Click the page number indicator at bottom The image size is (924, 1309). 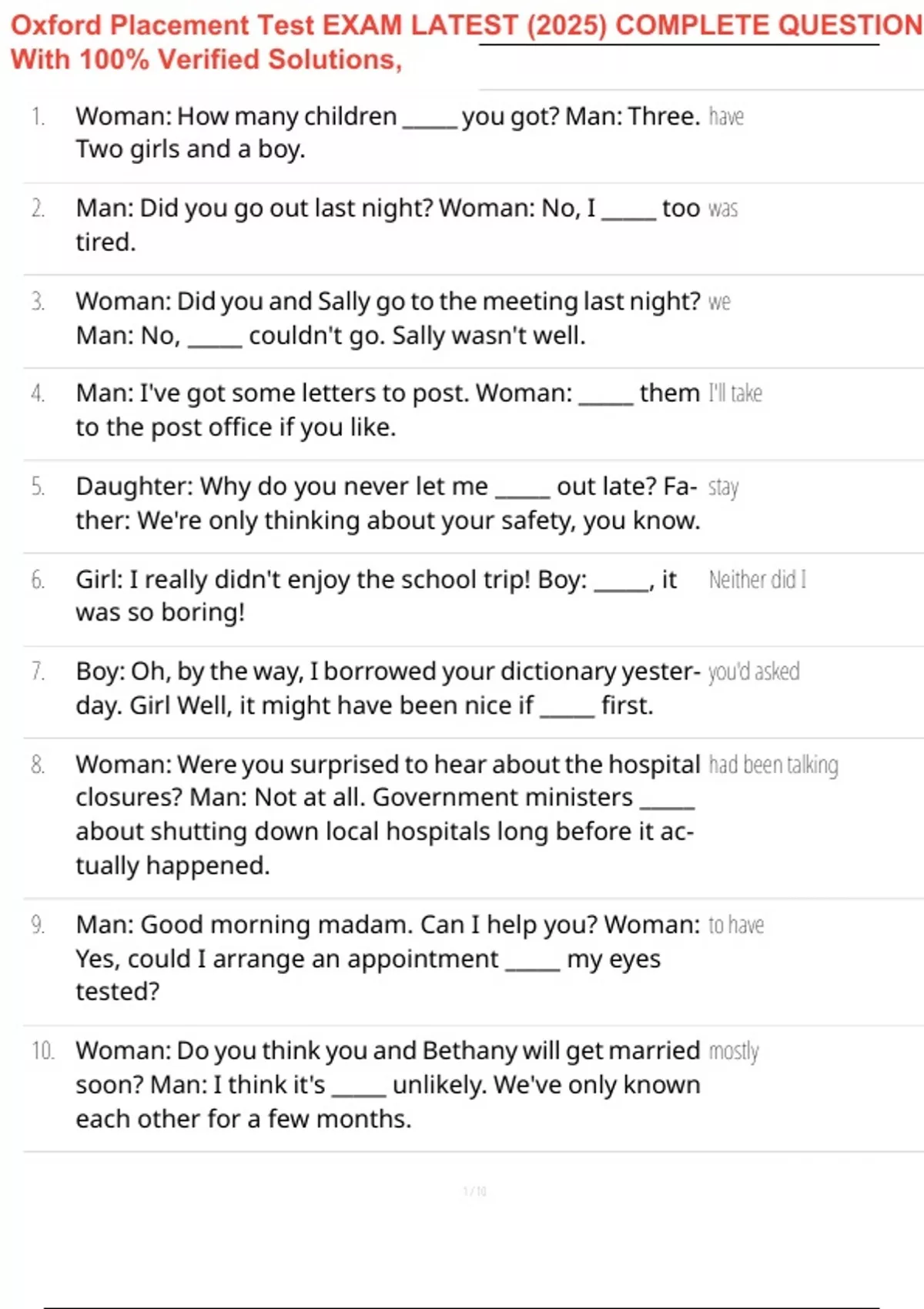pyautogui.click(x=474, y=1191)
